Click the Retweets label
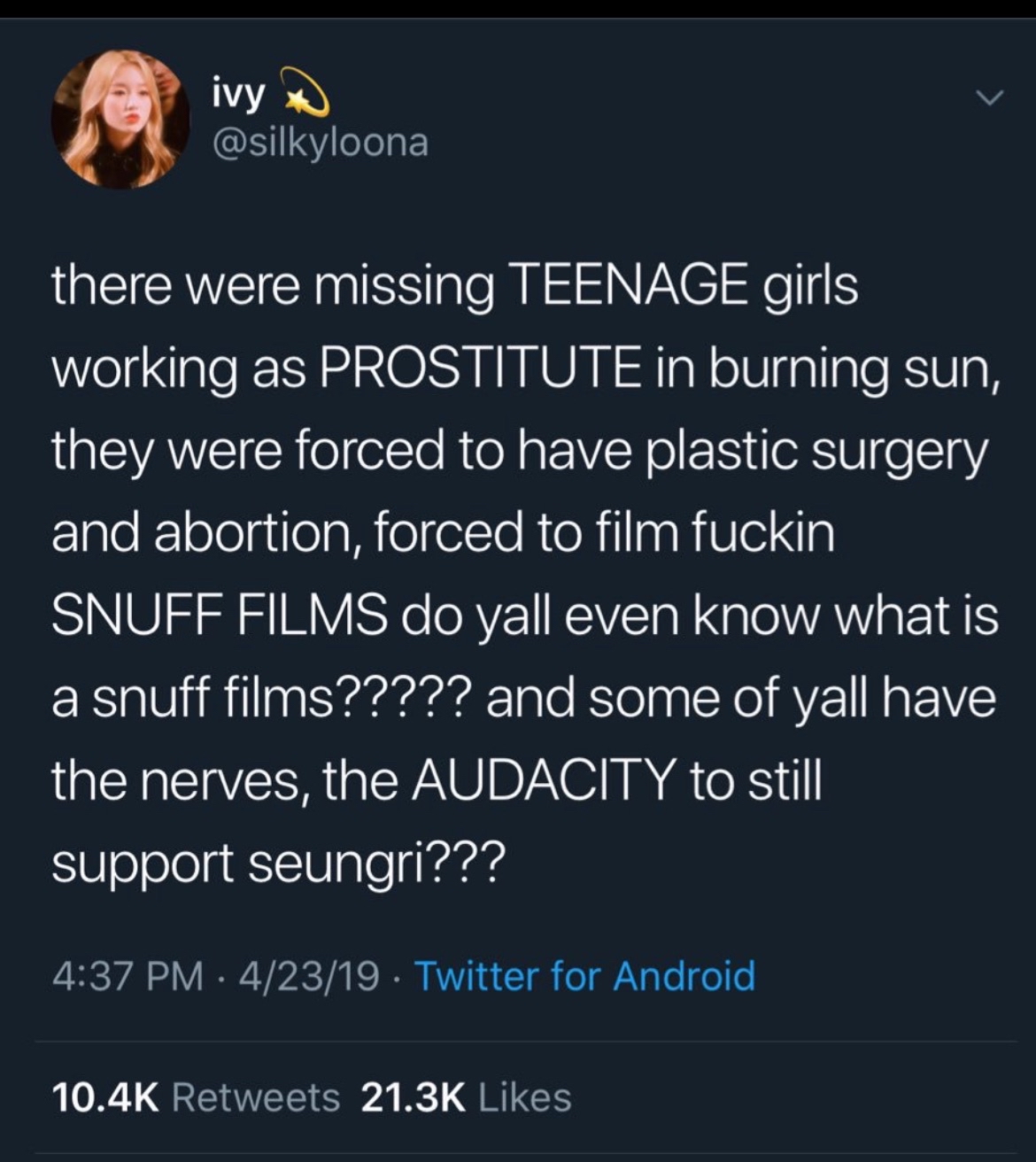 256,1097
